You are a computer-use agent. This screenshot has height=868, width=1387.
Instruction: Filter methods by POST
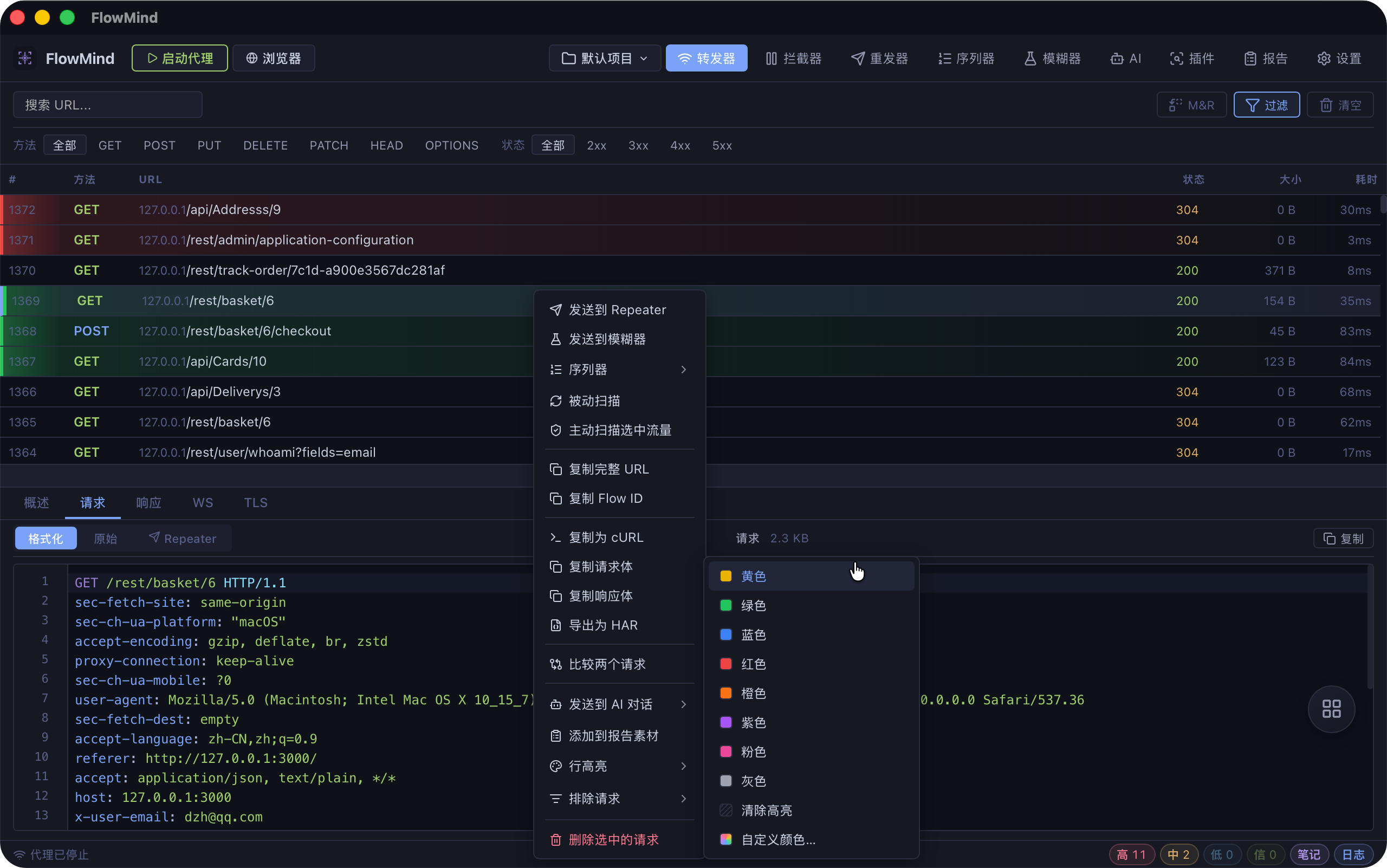[160, 145]
